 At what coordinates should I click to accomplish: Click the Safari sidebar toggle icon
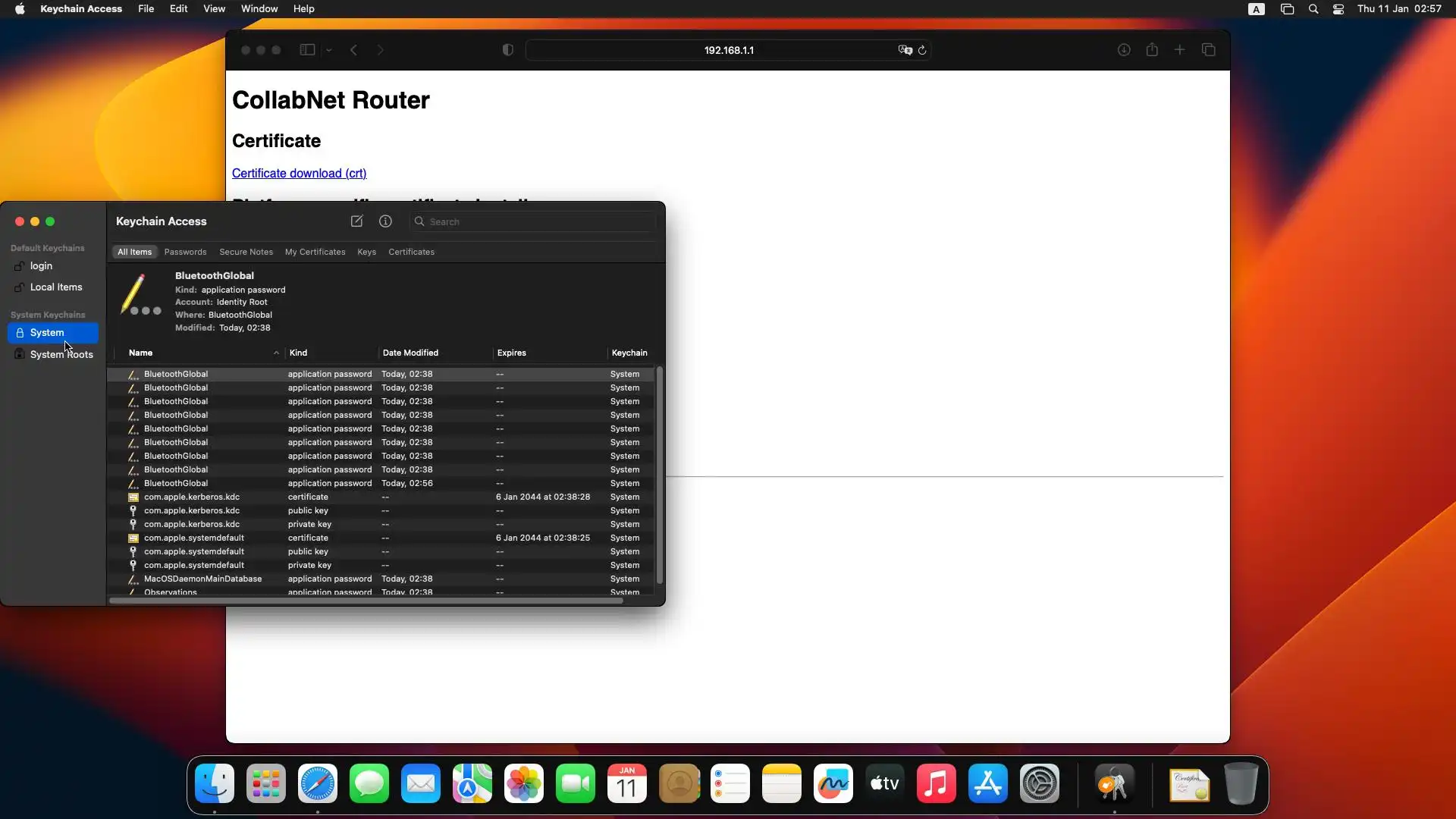point(307,50)
